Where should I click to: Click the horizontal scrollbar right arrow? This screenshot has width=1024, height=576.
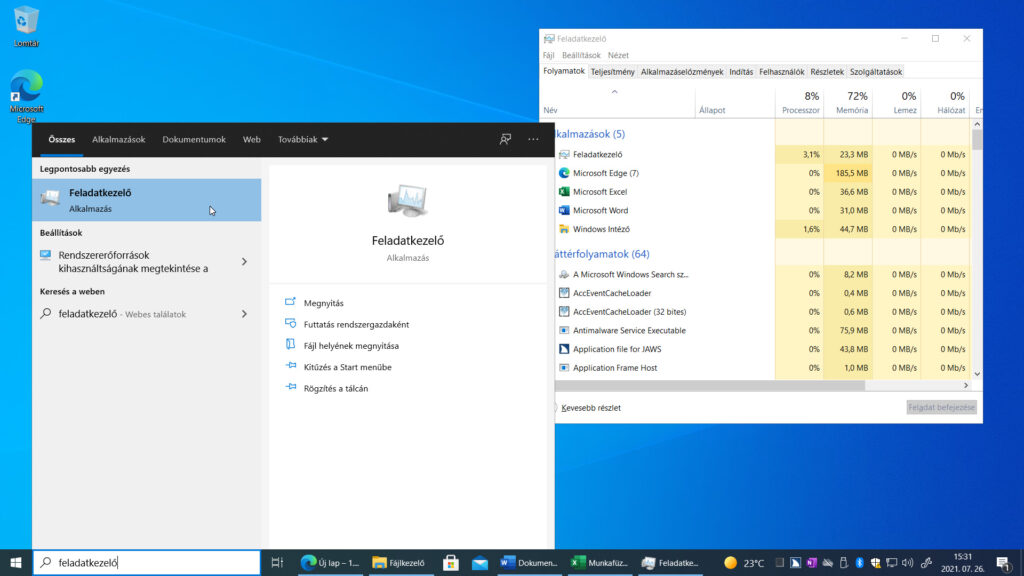click(x=965, y=385)
